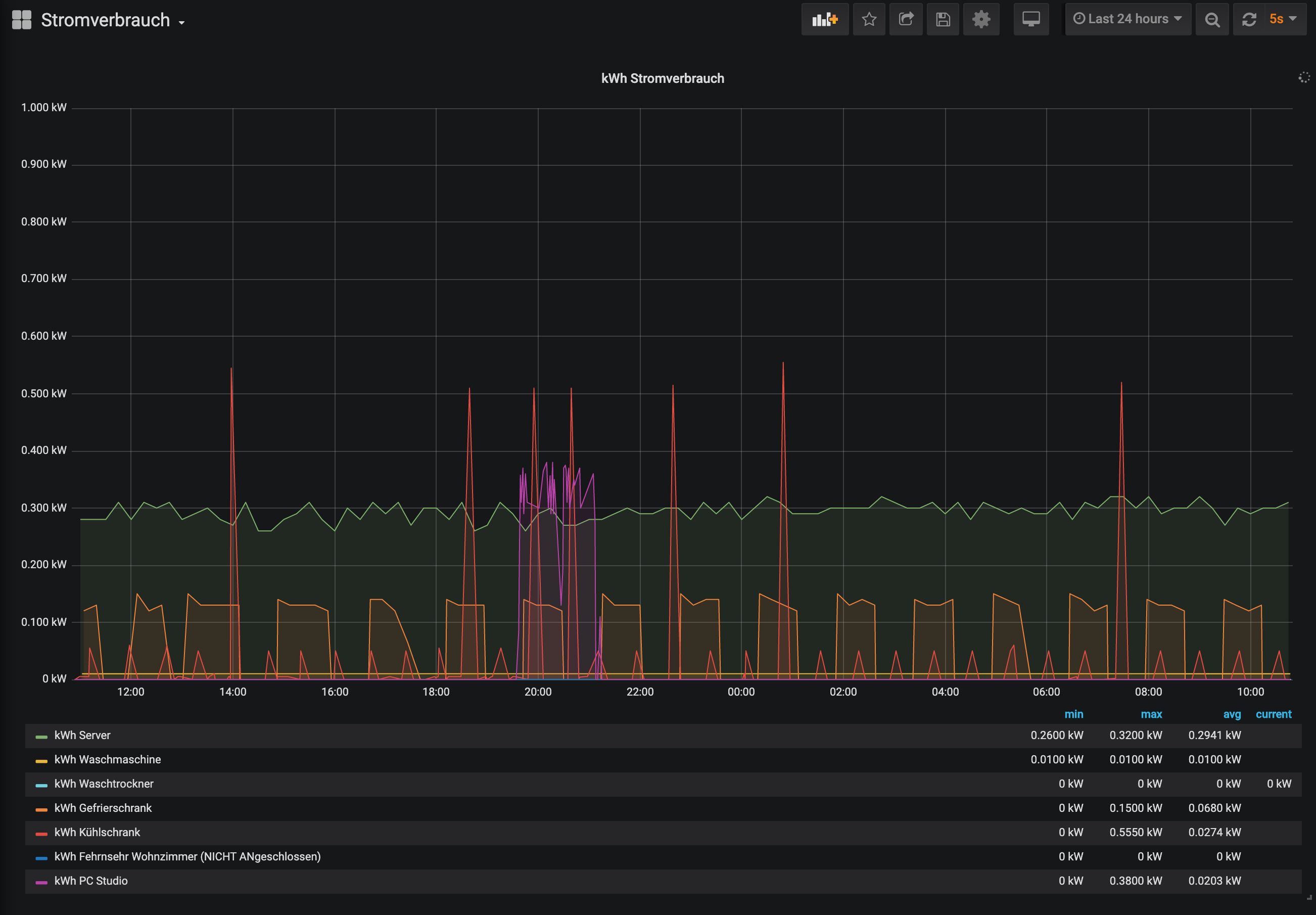The height and width of the screenshot is (915, 1316).
Task: Toggle kWh Kühlschrank series visibility
Action: [x=97, y=833]
